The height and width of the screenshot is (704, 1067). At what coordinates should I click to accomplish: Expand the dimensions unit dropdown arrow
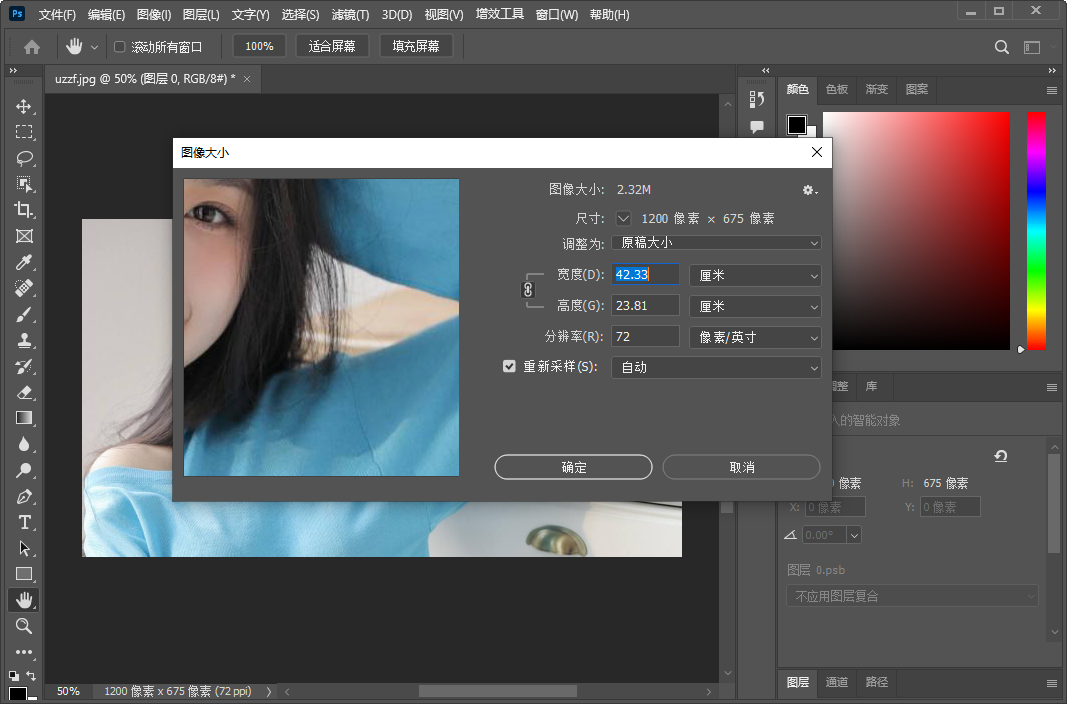623,218
